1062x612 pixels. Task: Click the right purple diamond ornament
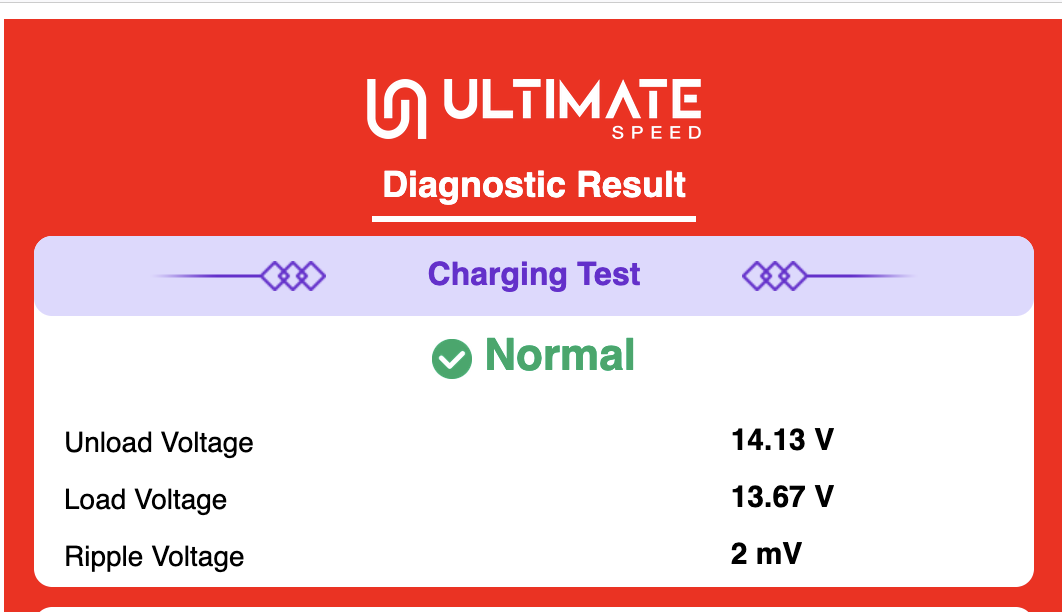[x=774, y=276]
